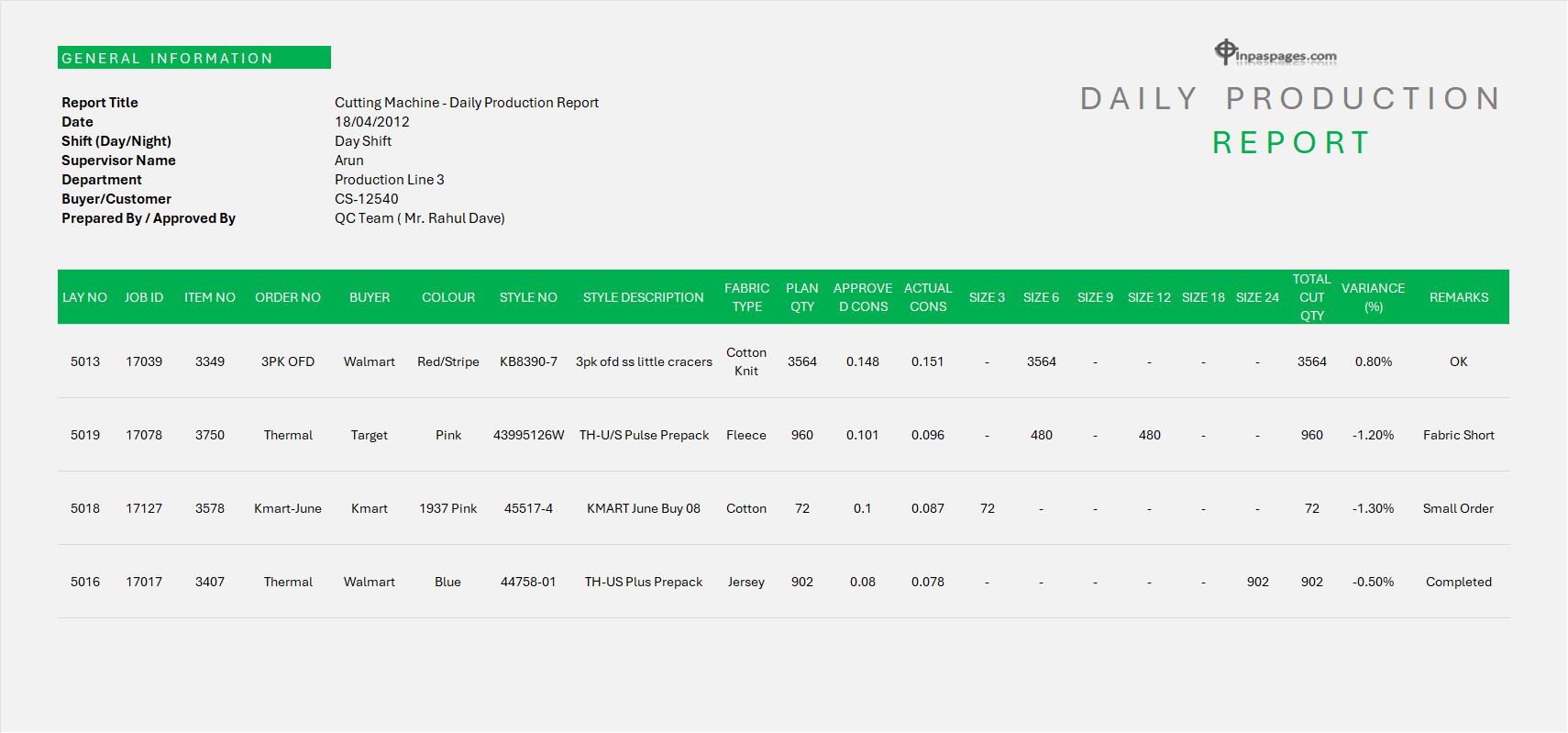Click the inpaspages.com website link
The image size is (1568, 733).
[x=1286, y=57]
